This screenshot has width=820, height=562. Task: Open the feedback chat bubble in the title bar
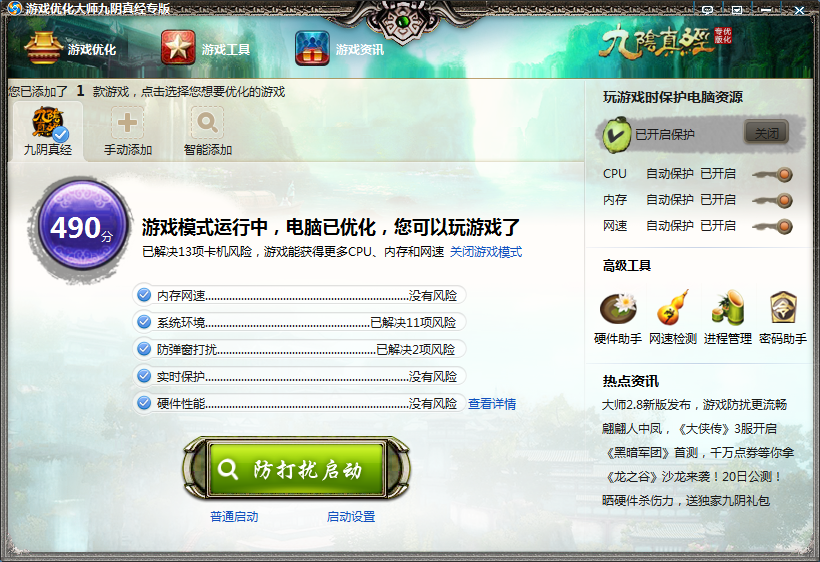[x=707, y=9]
